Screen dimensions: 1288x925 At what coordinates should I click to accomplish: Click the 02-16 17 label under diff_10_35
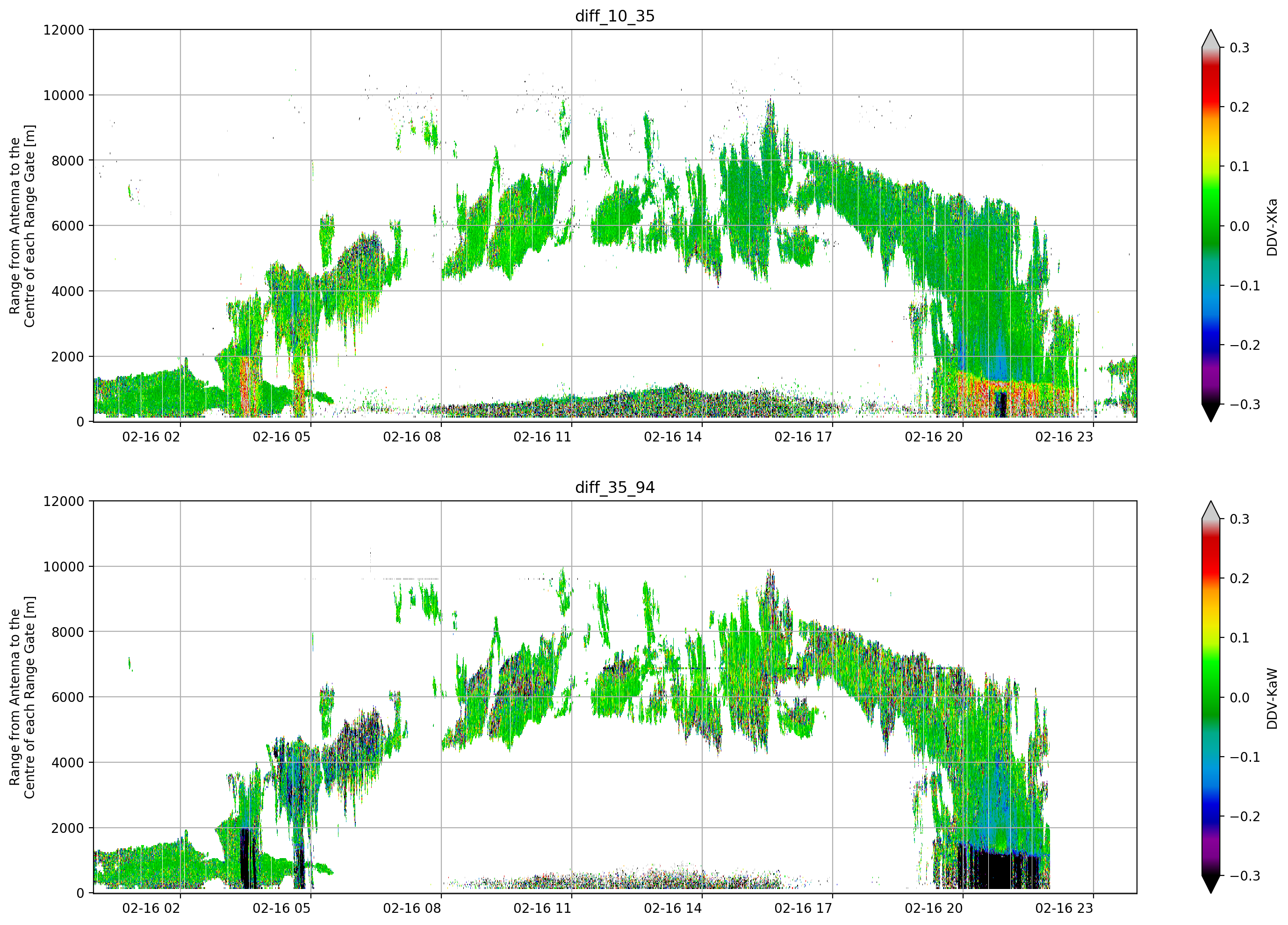(803, 437)
